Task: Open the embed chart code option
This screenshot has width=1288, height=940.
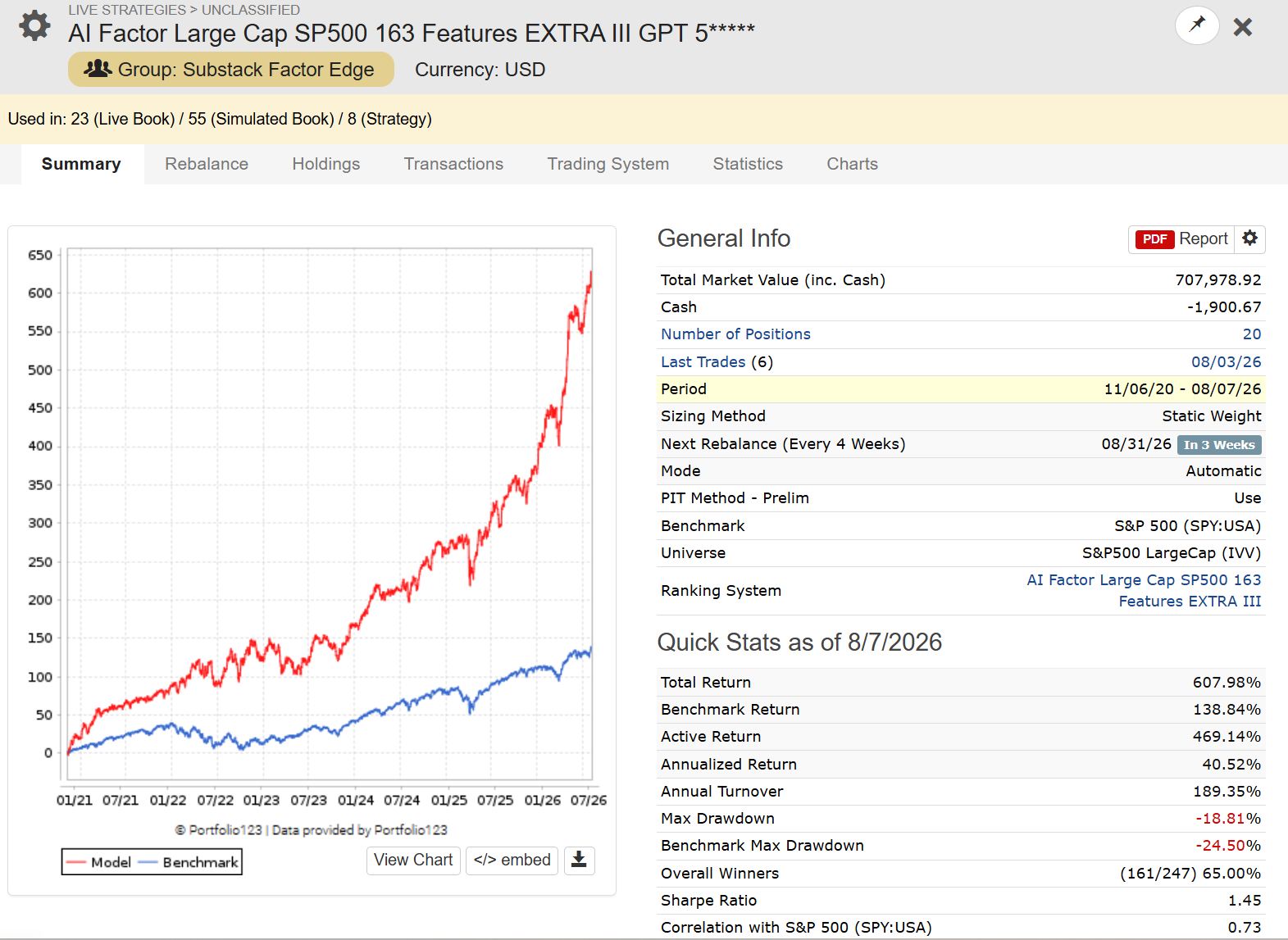Action: pos(512,860)
